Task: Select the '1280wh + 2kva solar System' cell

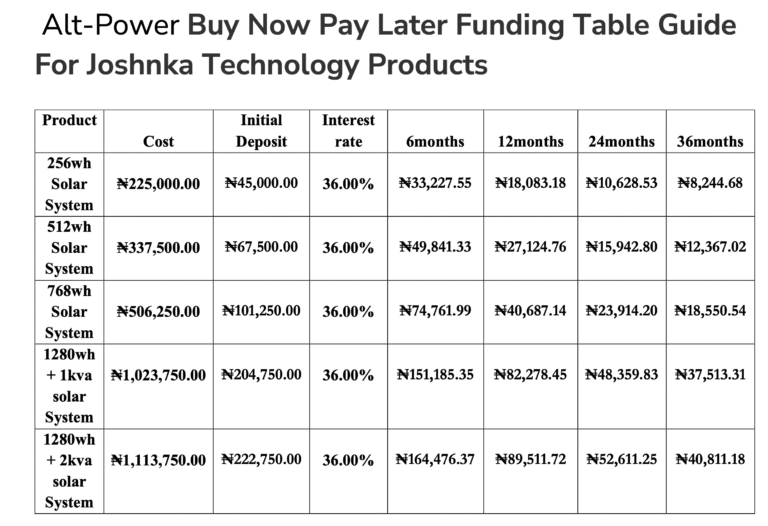Action: [x=69, y=470]
